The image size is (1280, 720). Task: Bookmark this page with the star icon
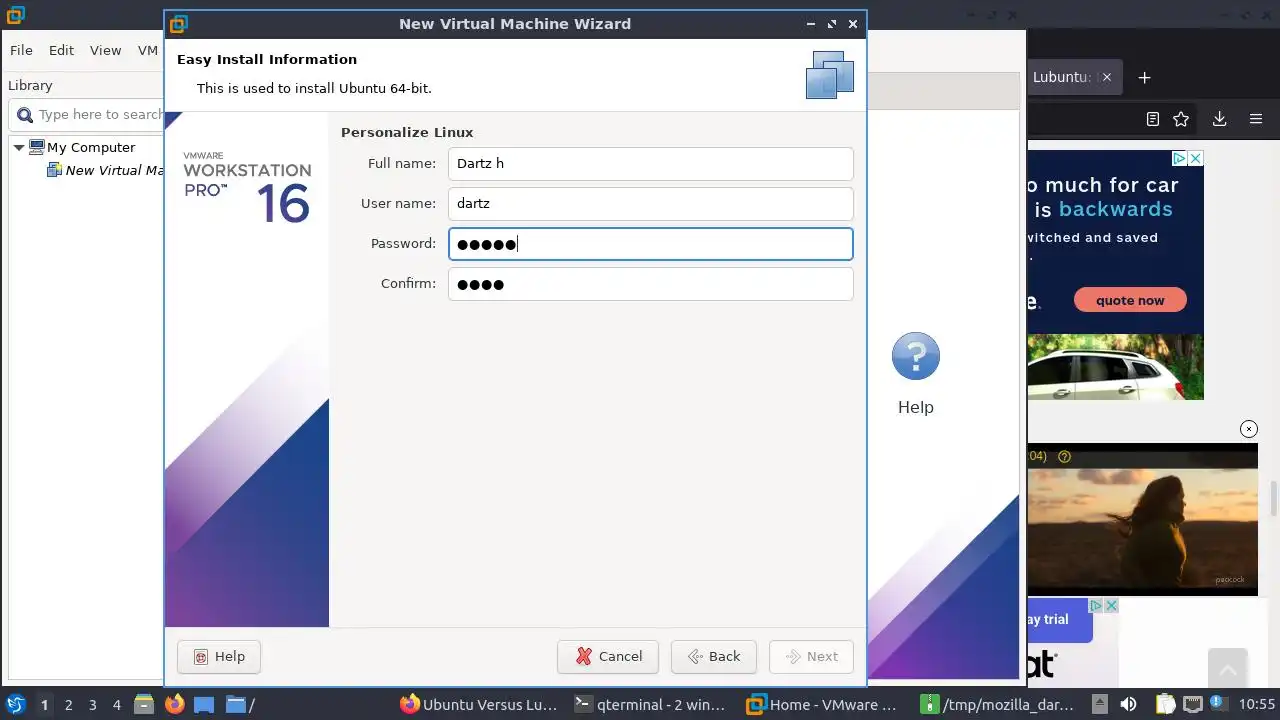pos(1181,119)
